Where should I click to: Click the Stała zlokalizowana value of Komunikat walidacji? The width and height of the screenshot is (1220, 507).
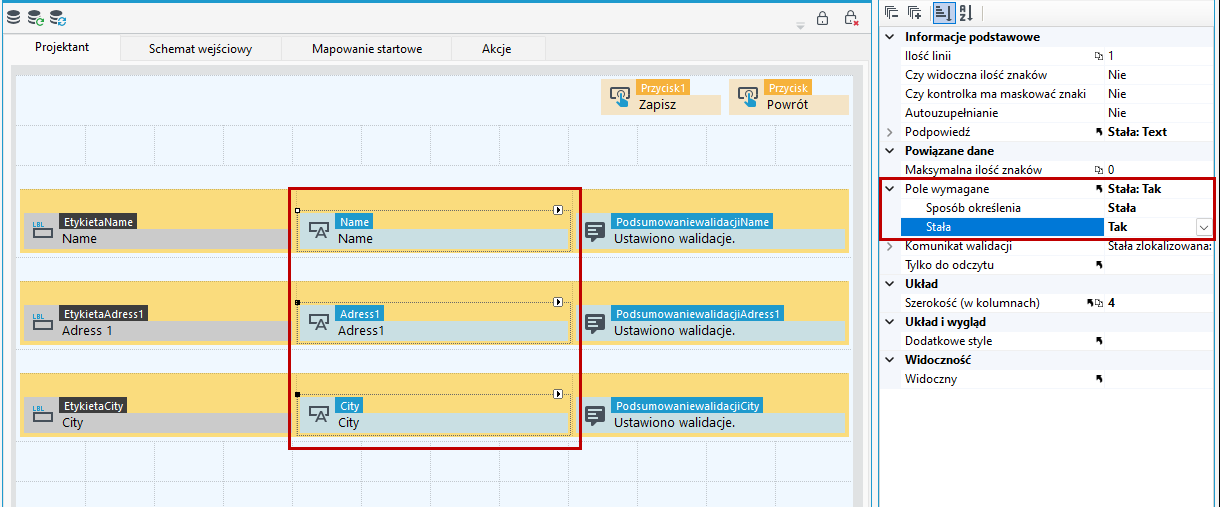(x=1160, y=246)
